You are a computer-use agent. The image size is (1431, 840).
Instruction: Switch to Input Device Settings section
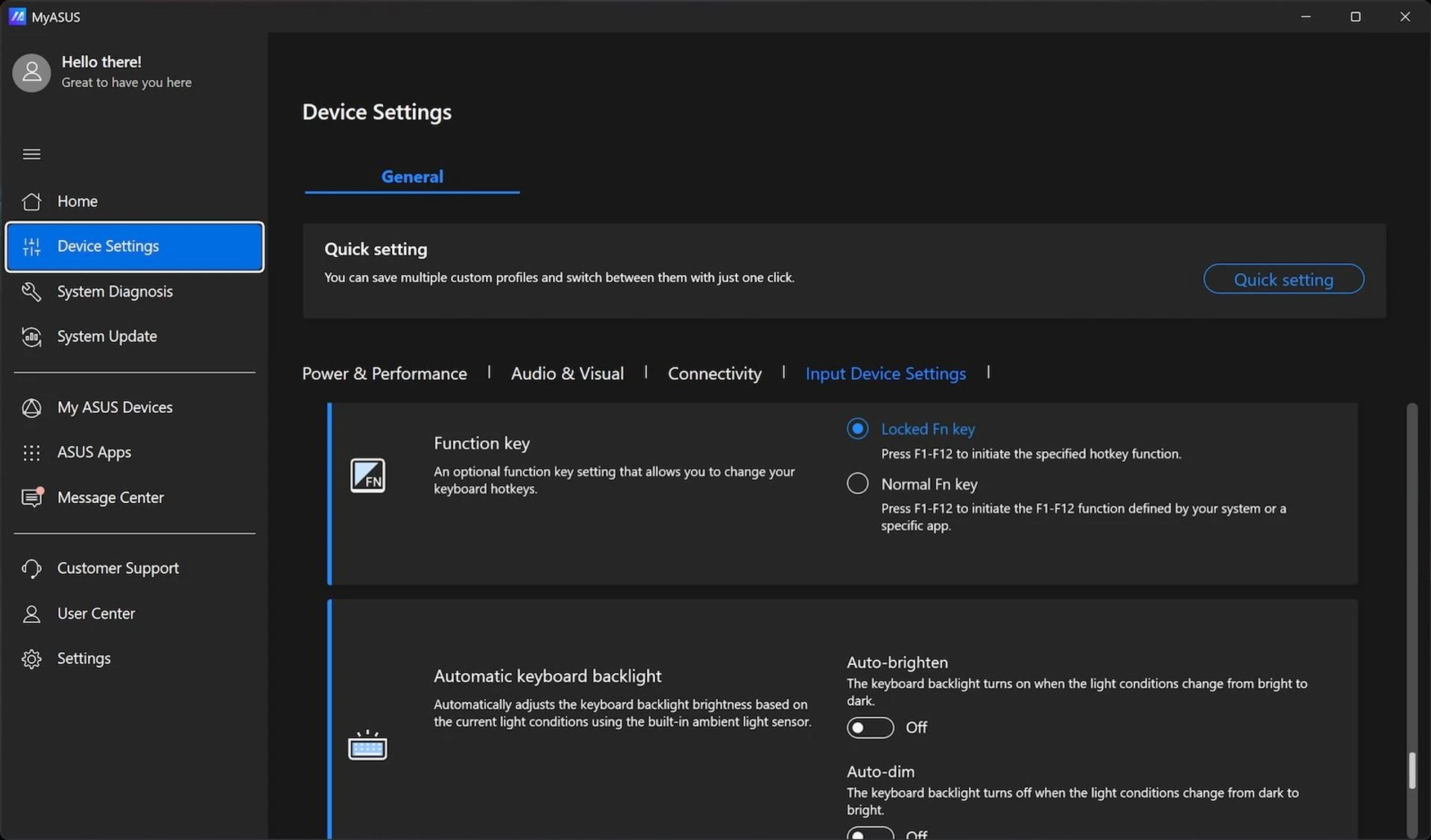(x=885, y=373)
